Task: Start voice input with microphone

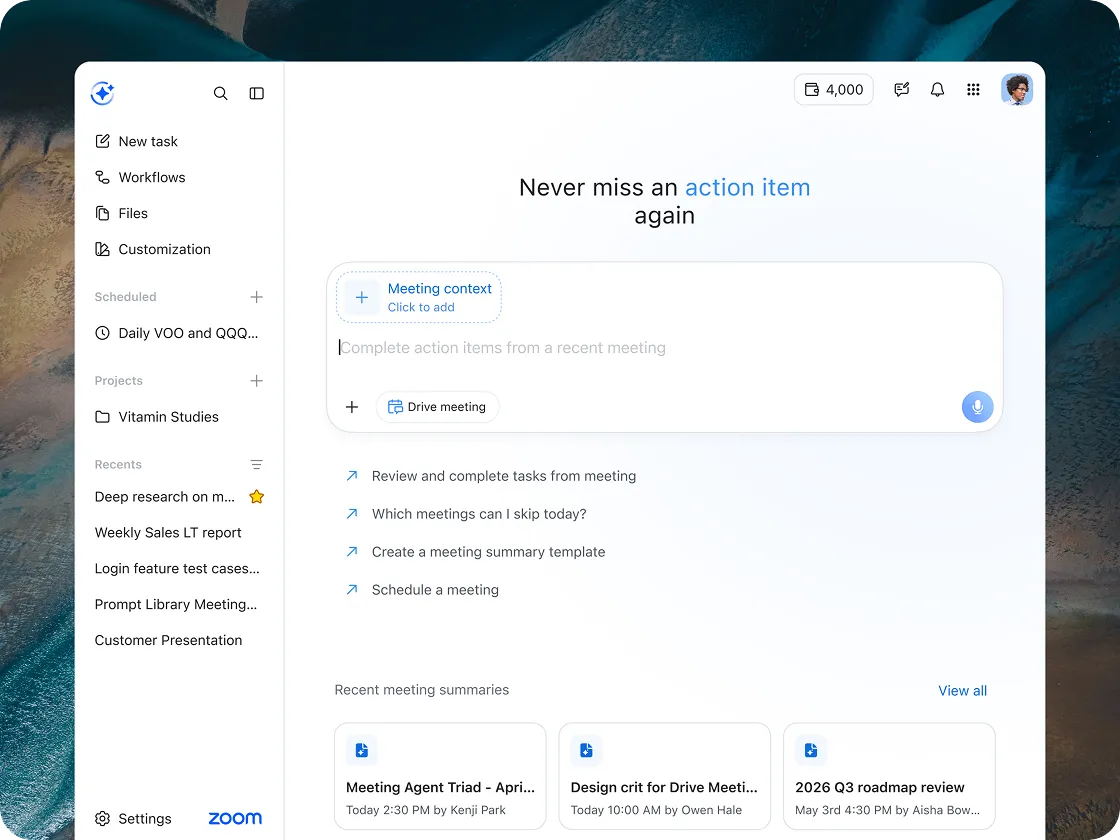Action: (x=977, y=407)
